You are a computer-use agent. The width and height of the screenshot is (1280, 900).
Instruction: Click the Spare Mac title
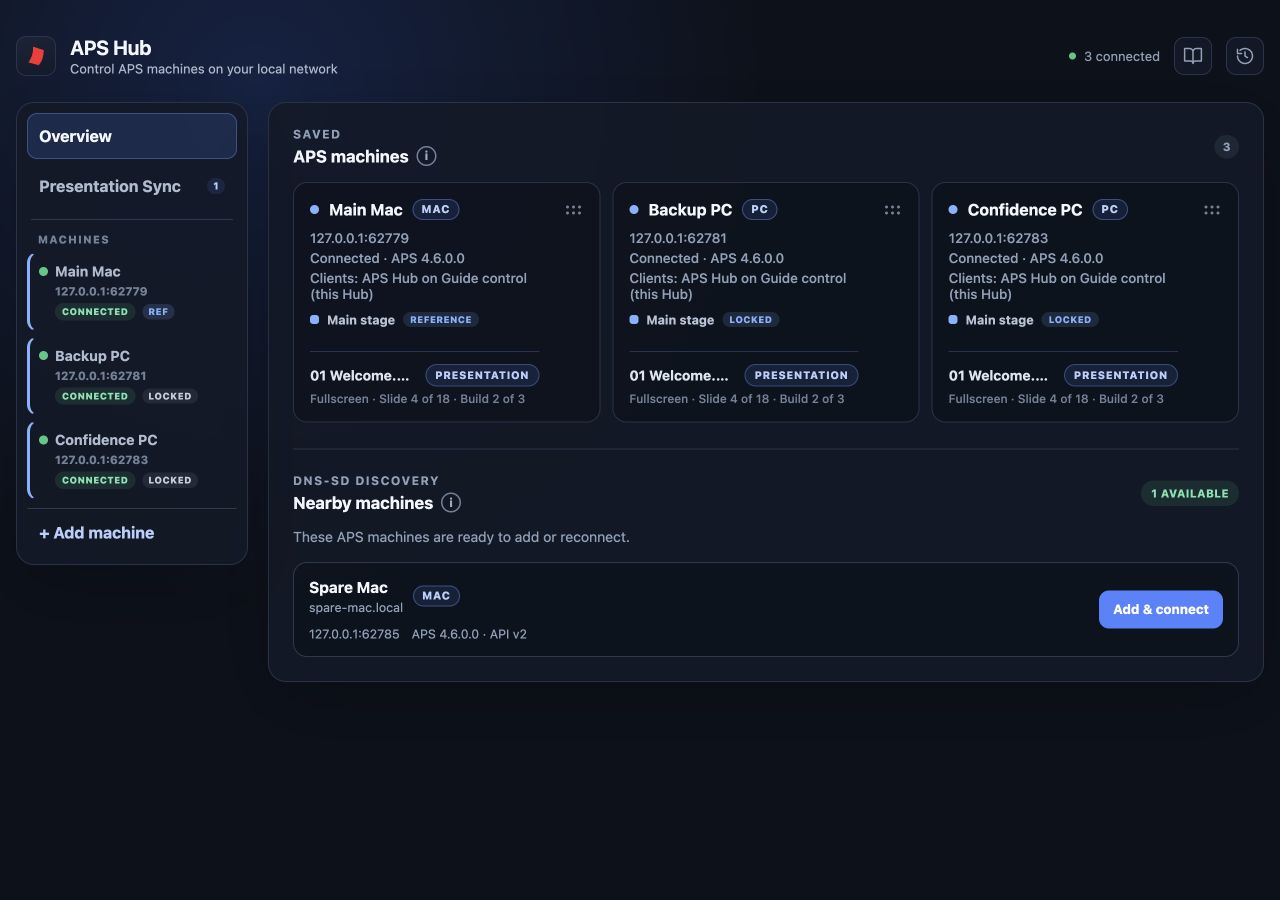348,588
